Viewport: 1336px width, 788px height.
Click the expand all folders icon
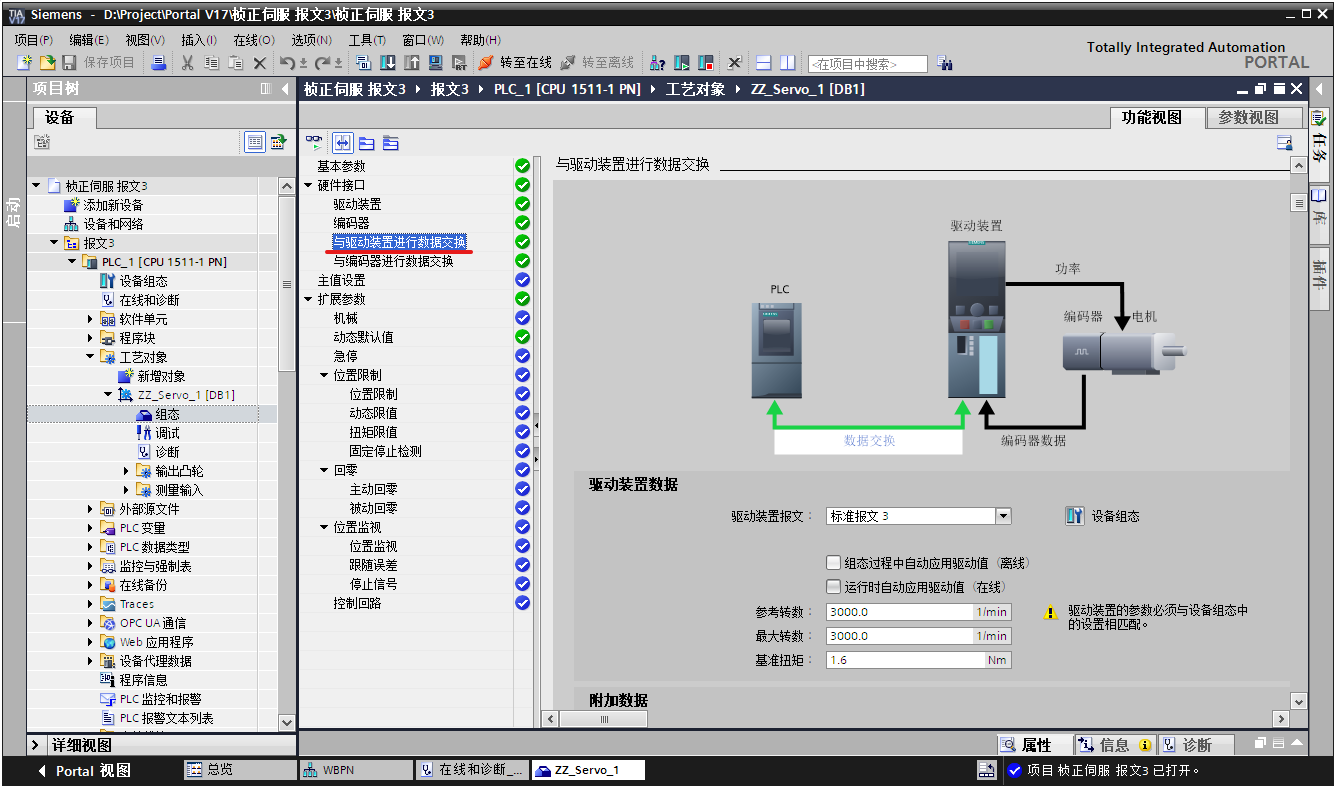tap(391, 143)
